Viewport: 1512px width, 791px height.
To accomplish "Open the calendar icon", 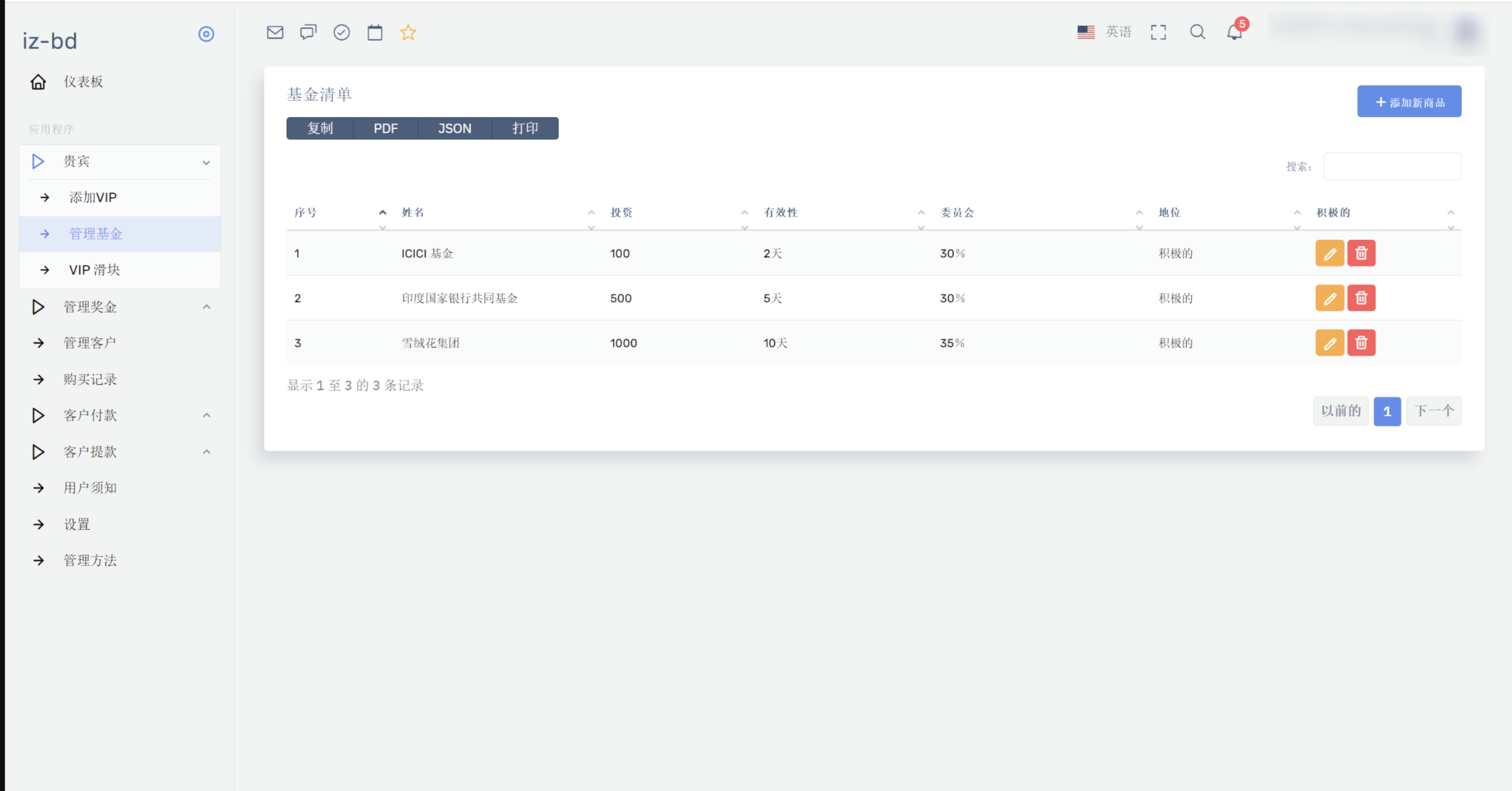I will point(374,32).
